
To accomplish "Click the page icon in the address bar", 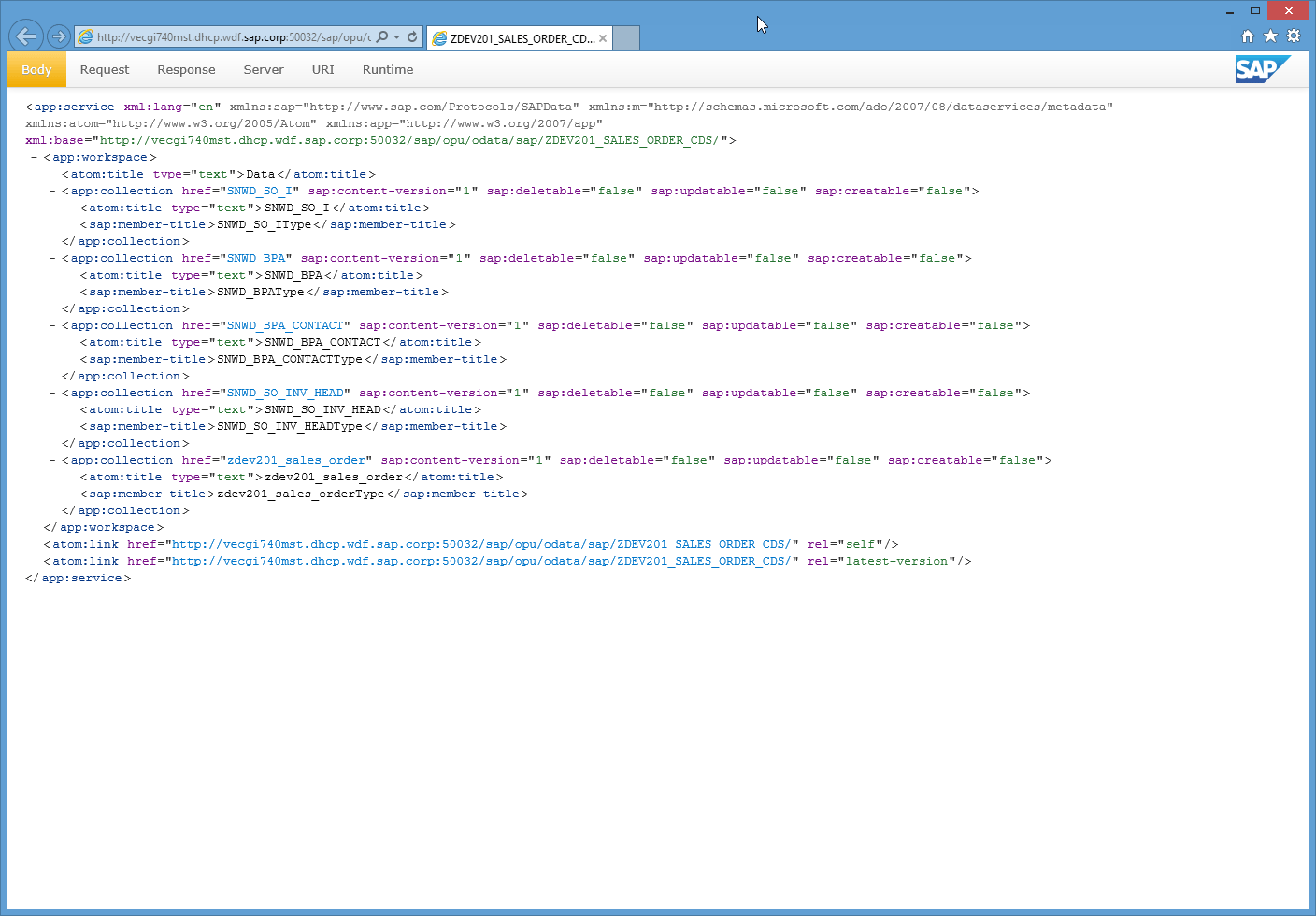I will (x=86, y=37).
